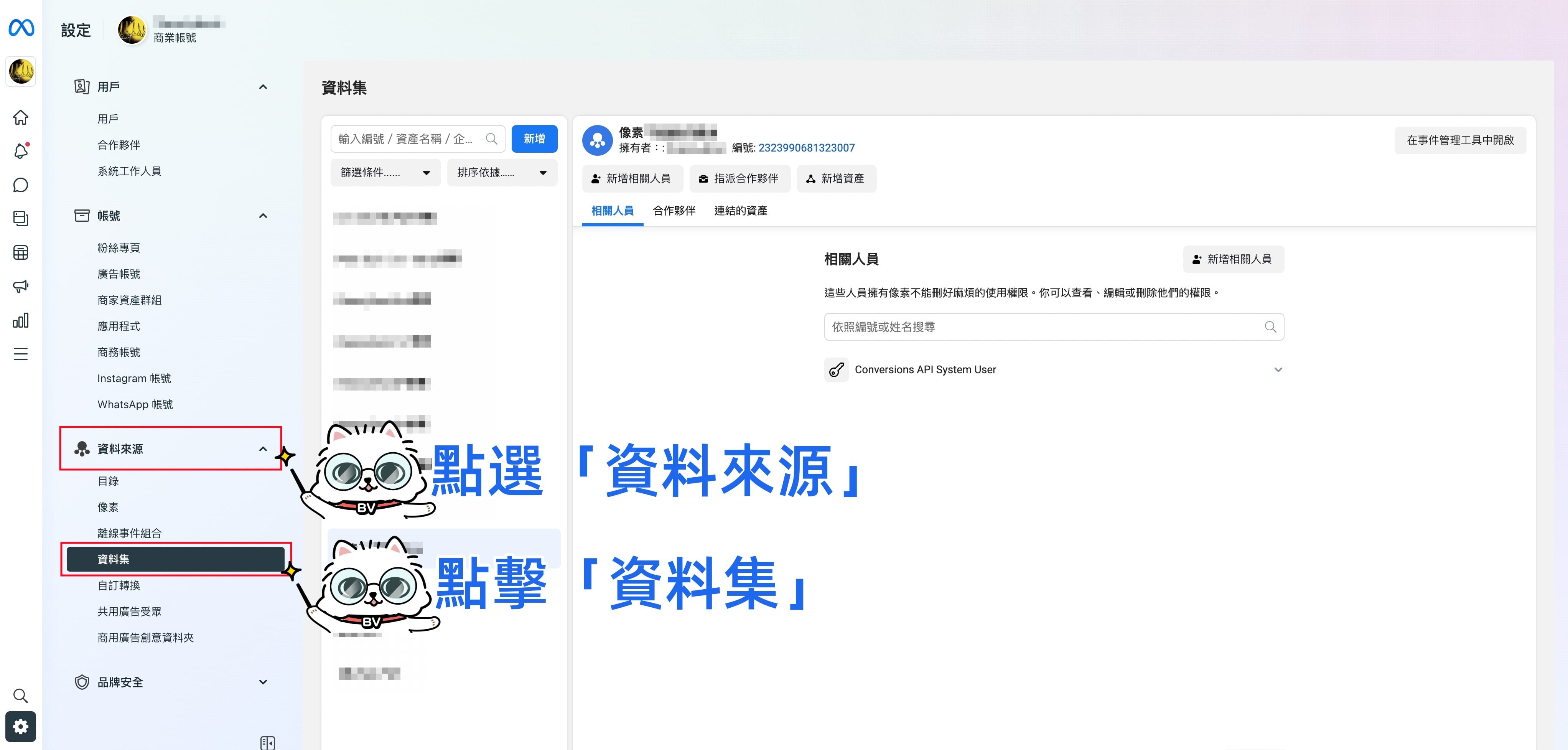Click the pixel dataset avatar icon

597,141
